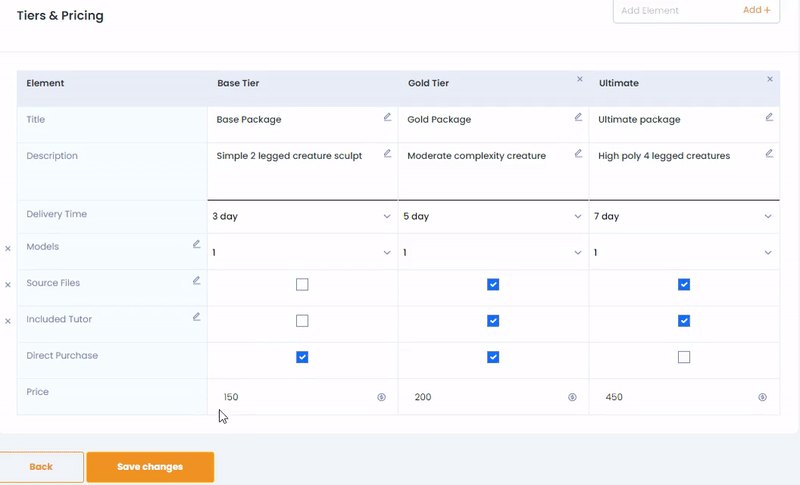Rename the Included Tutor element pencil icon
Viewport: 800px width, 485px height.
pyautogui.click(x=196, y=317)
